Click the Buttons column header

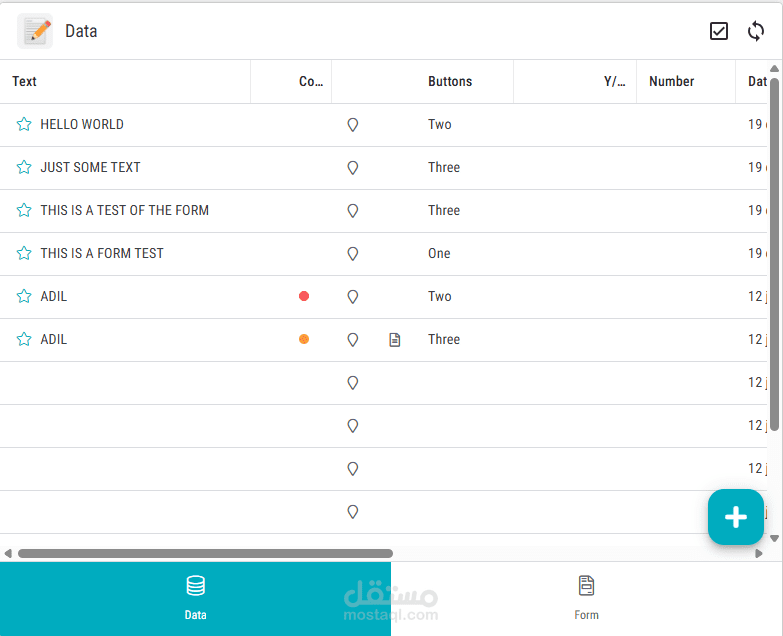[x=450, y=81]
